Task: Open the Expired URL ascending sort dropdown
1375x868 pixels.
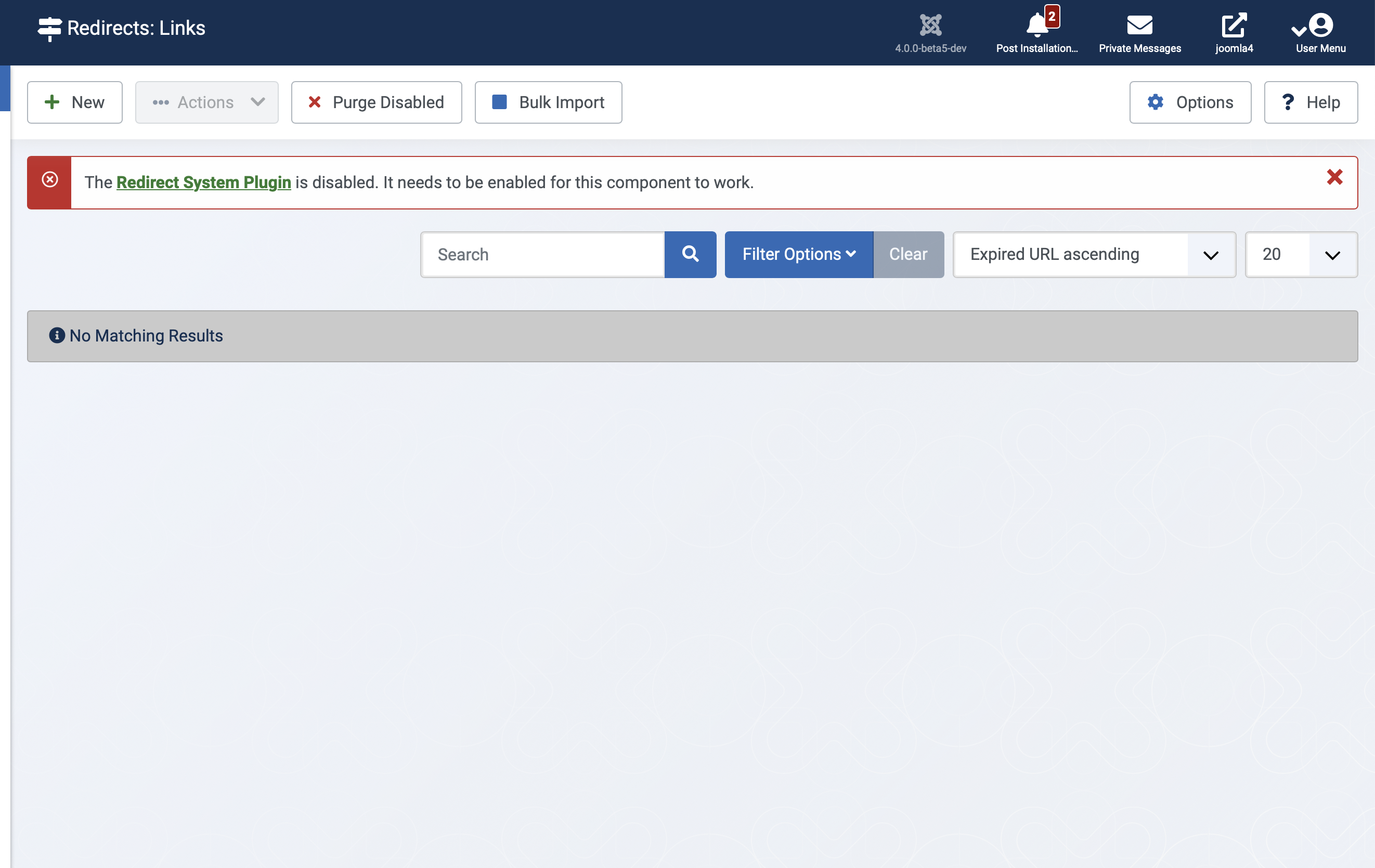Action: 1094,255
